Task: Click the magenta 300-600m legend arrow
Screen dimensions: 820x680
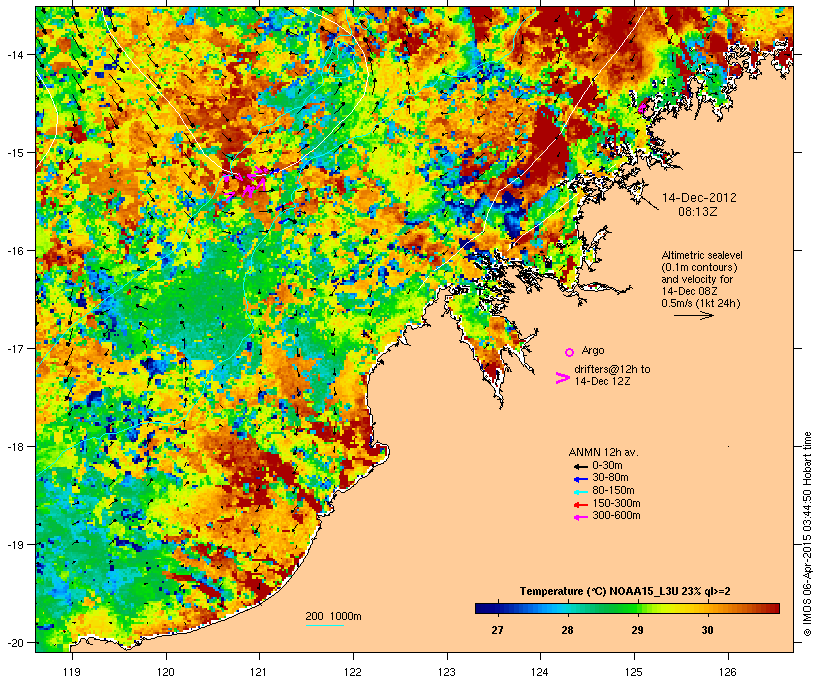Action: coord(581,517)
